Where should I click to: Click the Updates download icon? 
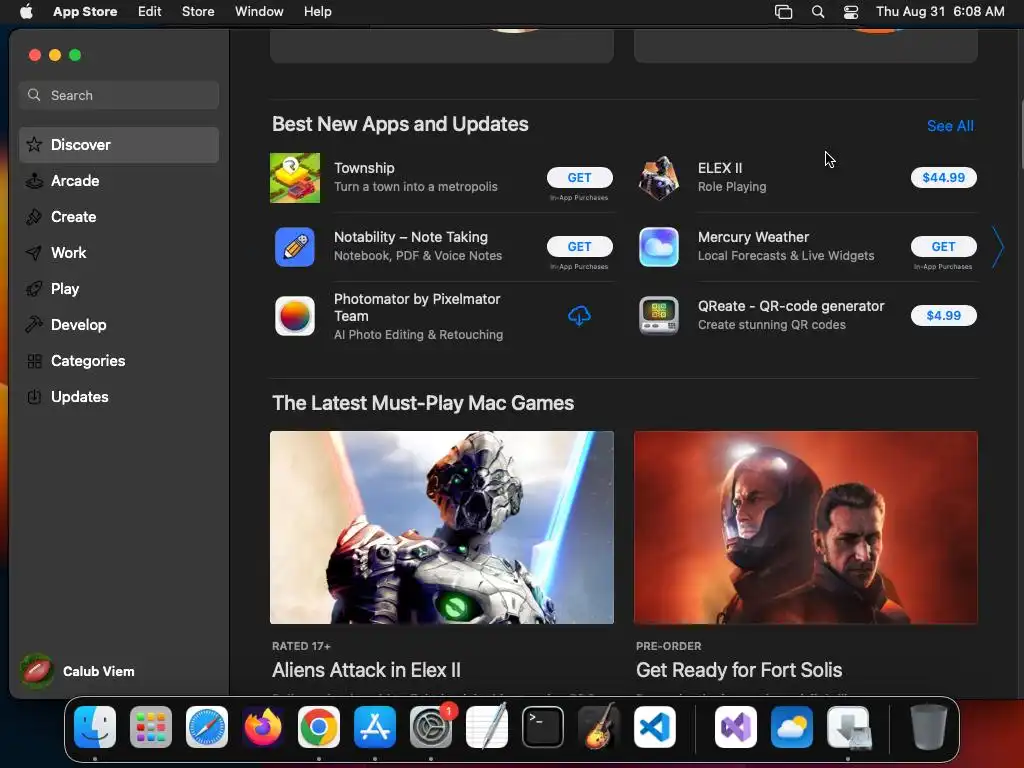point(34,396)
